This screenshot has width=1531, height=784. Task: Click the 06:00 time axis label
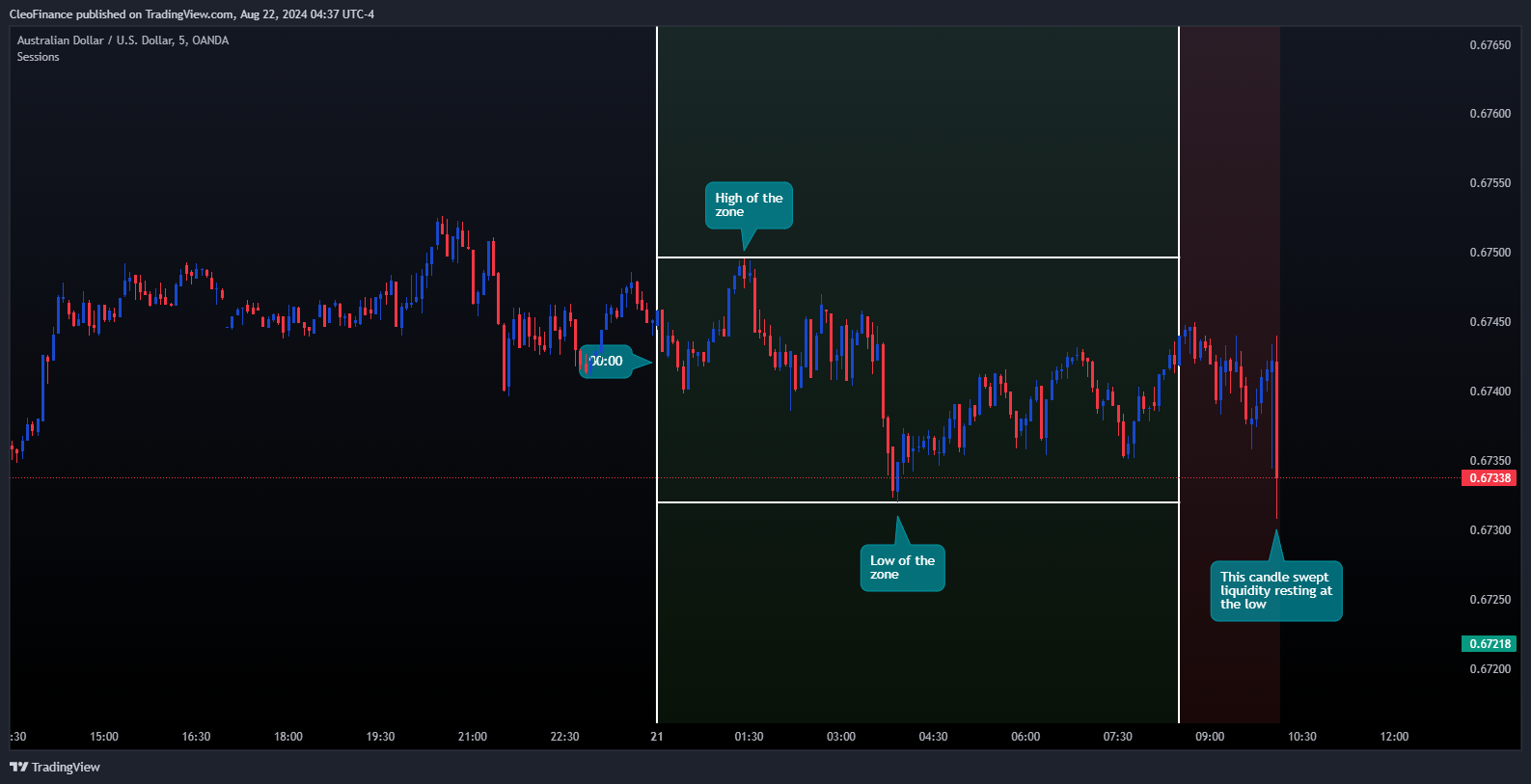(1025, 737)
